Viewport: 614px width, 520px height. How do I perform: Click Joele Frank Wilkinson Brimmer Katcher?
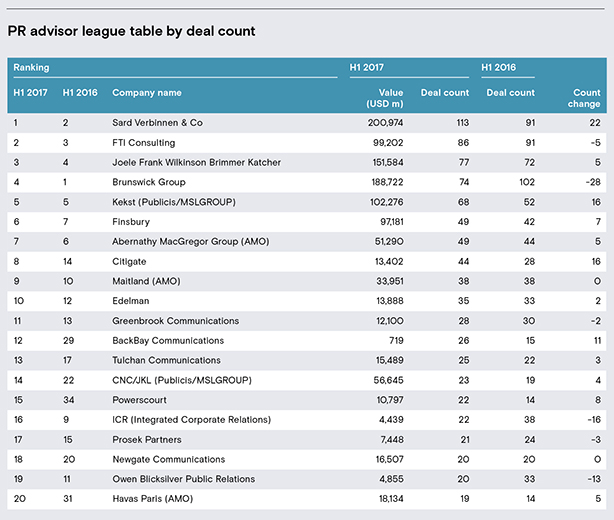coord(197,162)
